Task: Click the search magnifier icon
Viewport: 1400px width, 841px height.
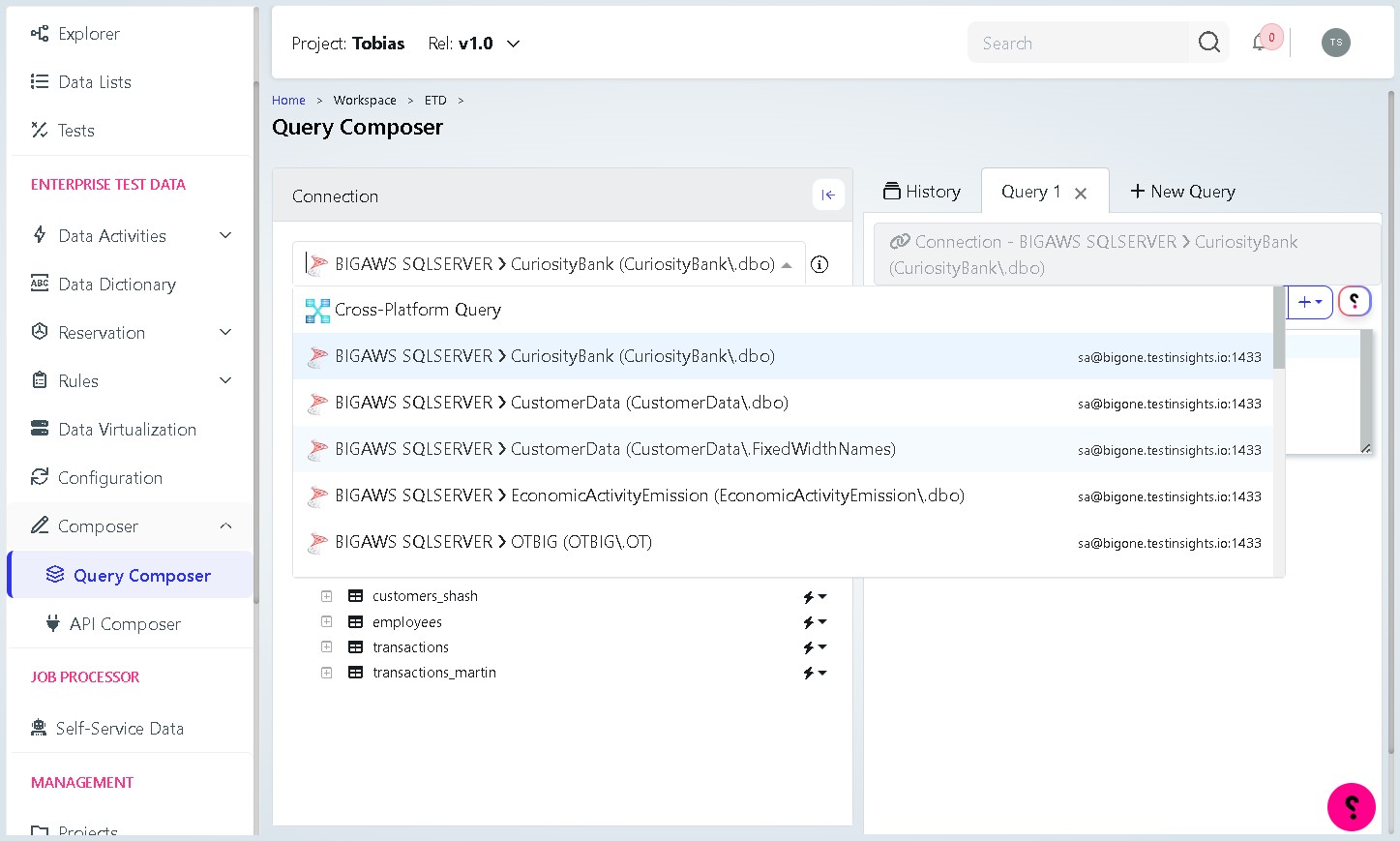Action: click(1209, 43)
